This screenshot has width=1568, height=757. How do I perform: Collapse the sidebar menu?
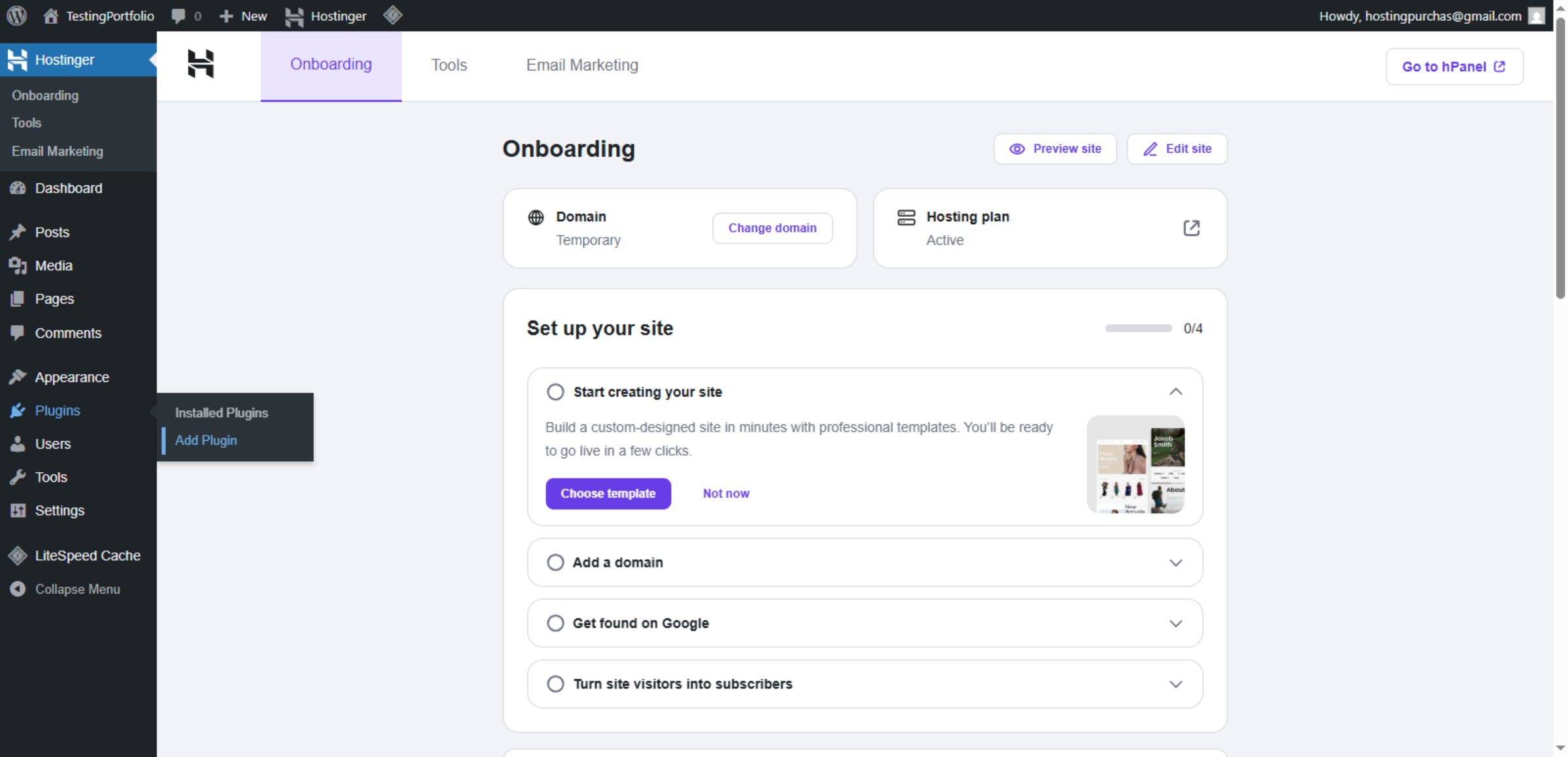pyautogui.click(x=77, y=589)
